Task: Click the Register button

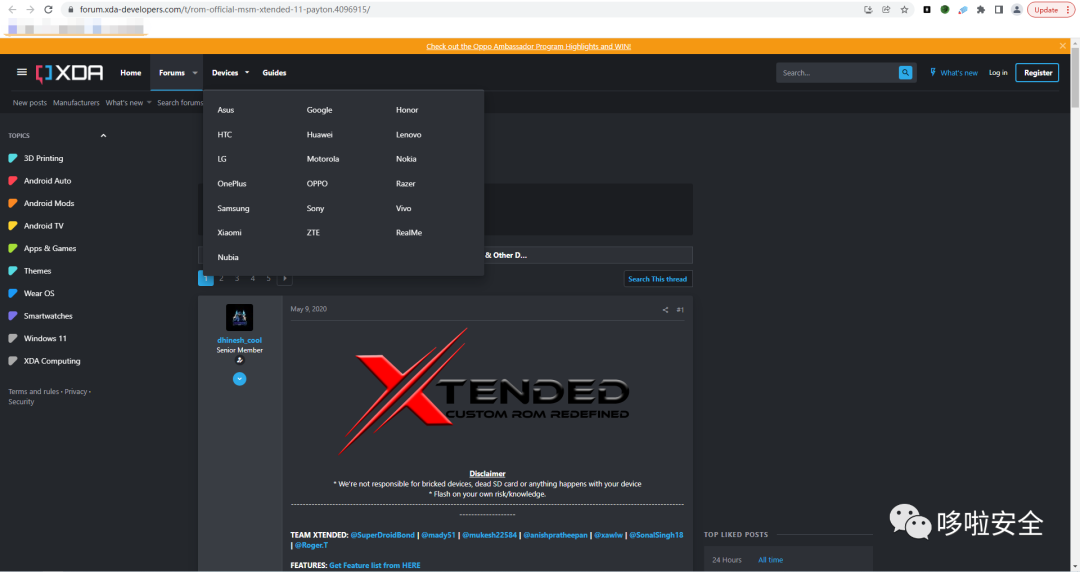Action: 1037,72
